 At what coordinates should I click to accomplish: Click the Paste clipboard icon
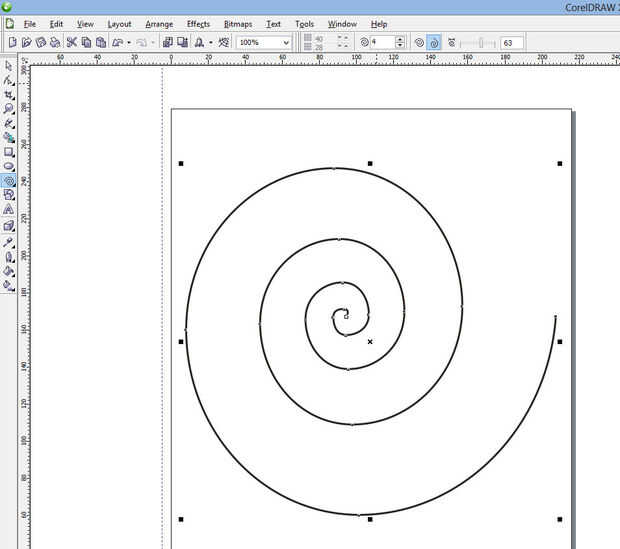click(101, 43)
